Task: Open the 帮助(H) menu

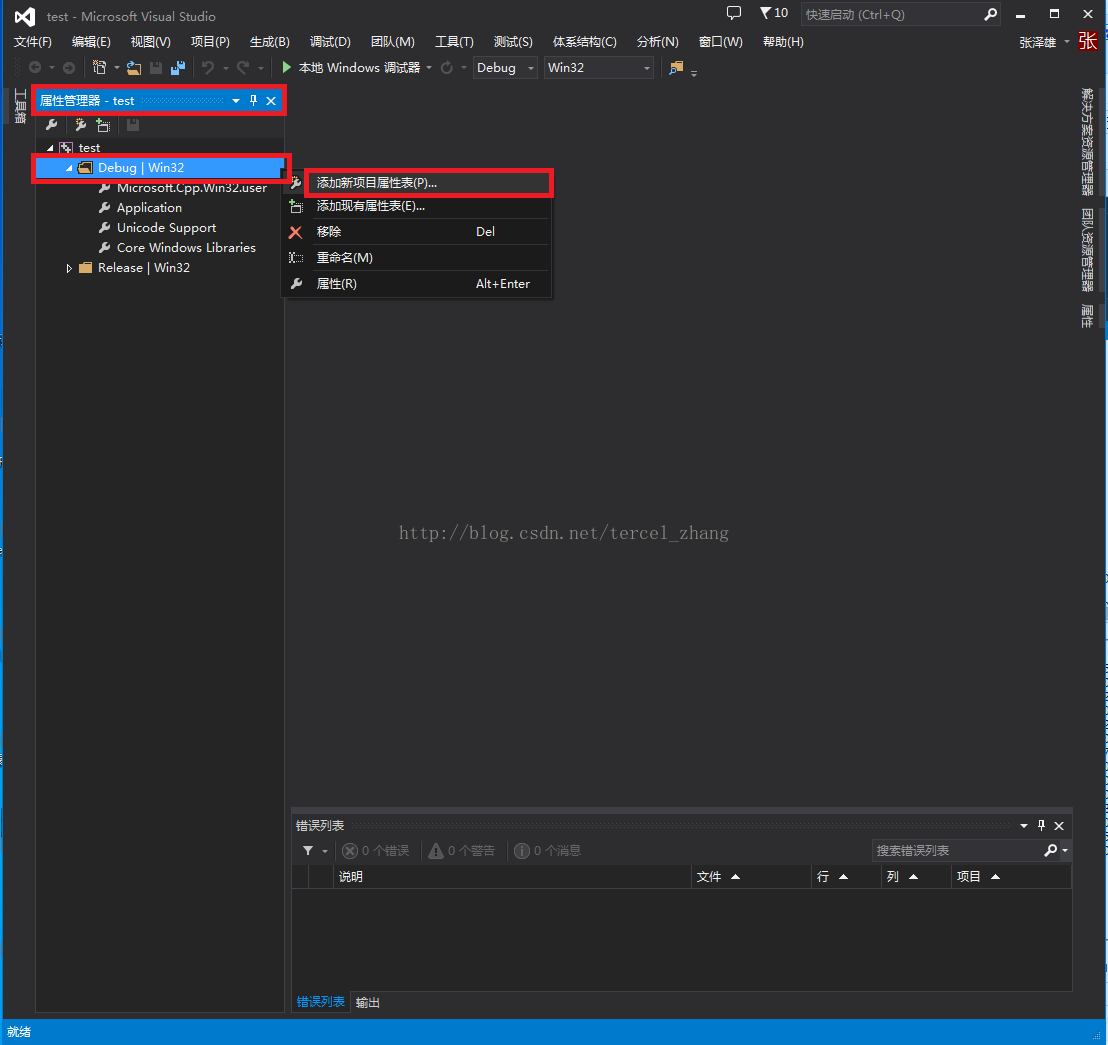Action: point(783,42)
